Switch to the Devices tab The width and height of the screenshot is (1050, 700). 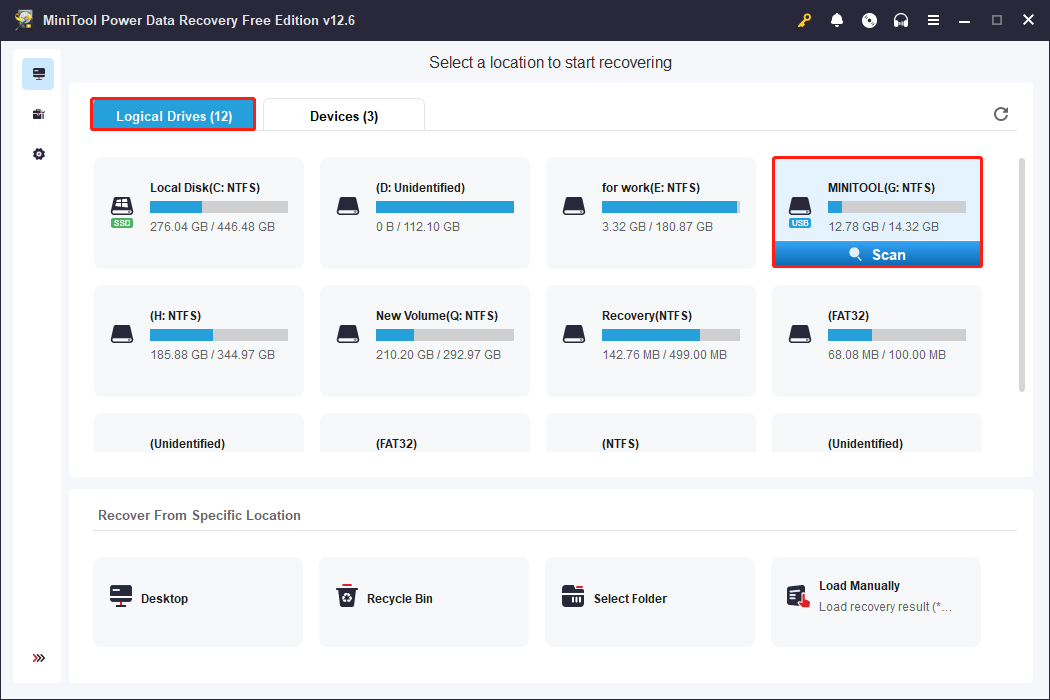click(344, 116)
